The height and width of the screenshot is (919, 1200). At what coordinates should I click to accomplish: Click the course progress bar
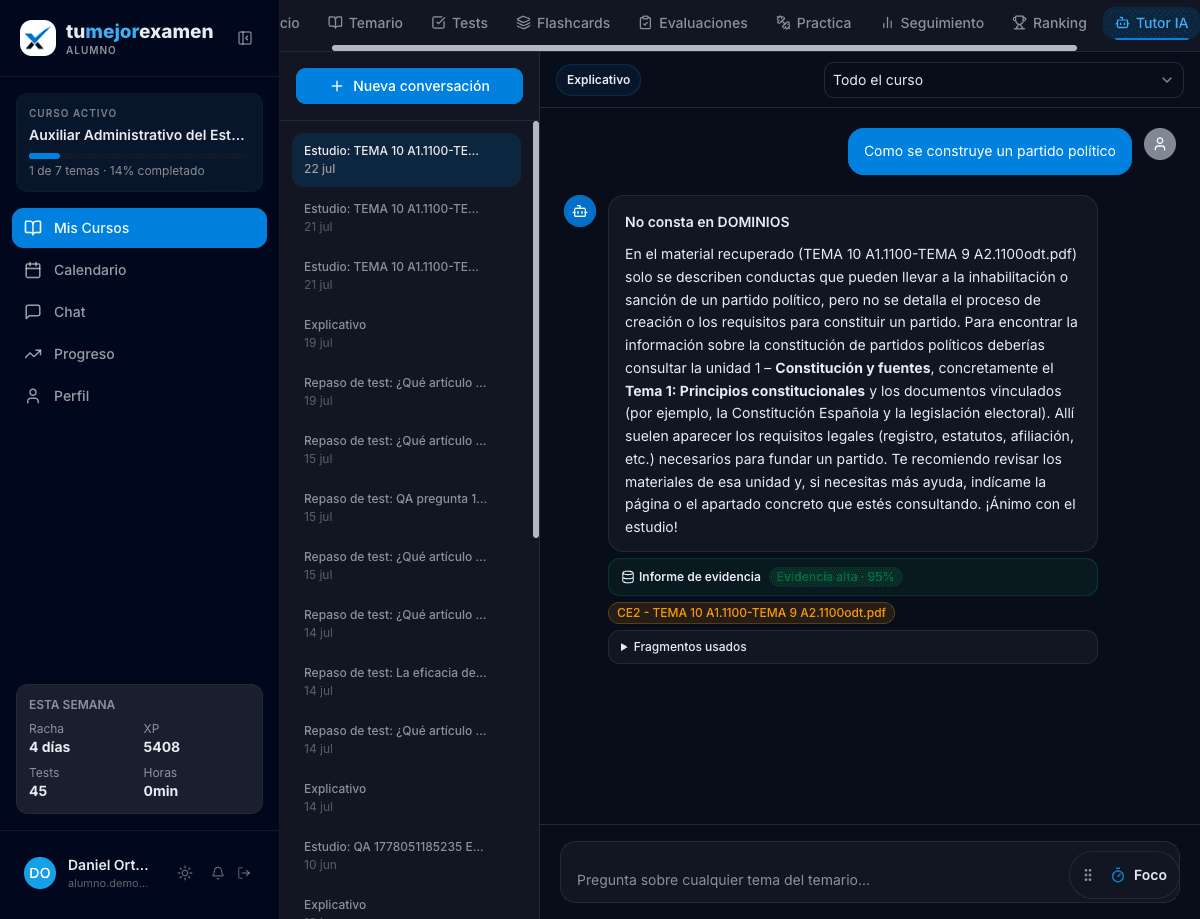click(x=139, y=156)
